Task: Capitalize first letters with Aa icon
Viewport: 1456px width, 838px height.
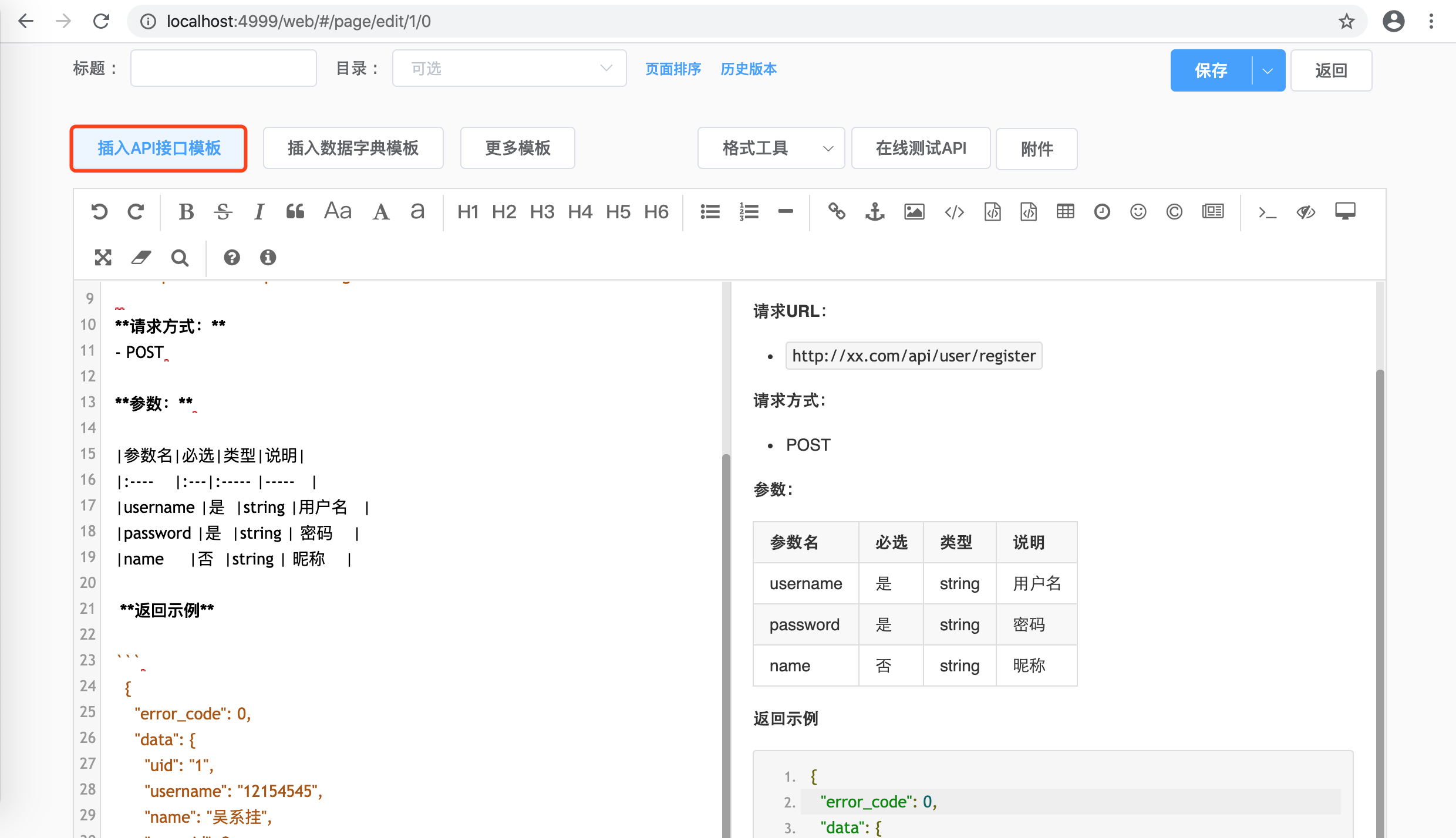Action: pyautogui.click(x=338, y=211)
